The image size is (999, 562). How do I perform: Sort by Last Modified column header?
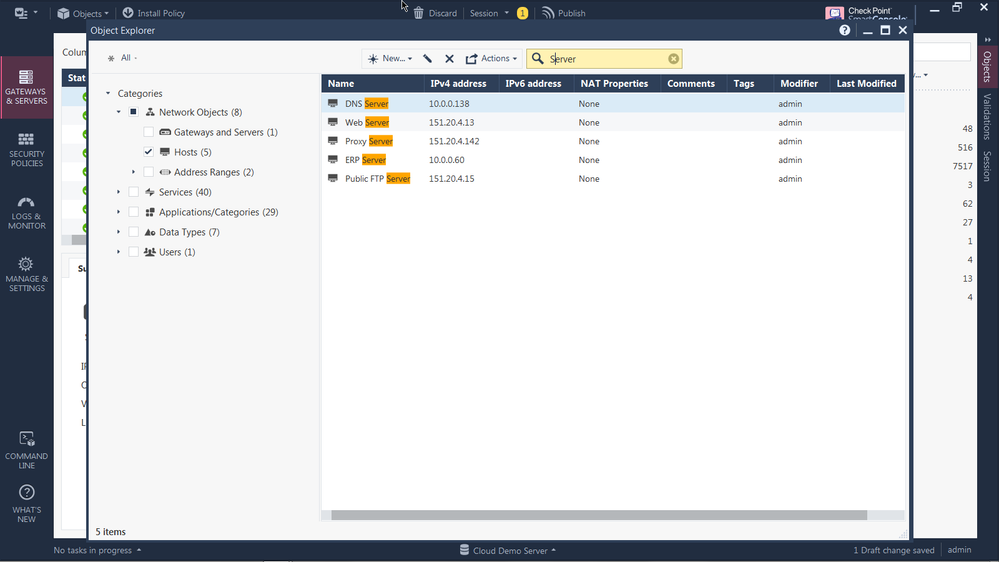tap(866, 83)
